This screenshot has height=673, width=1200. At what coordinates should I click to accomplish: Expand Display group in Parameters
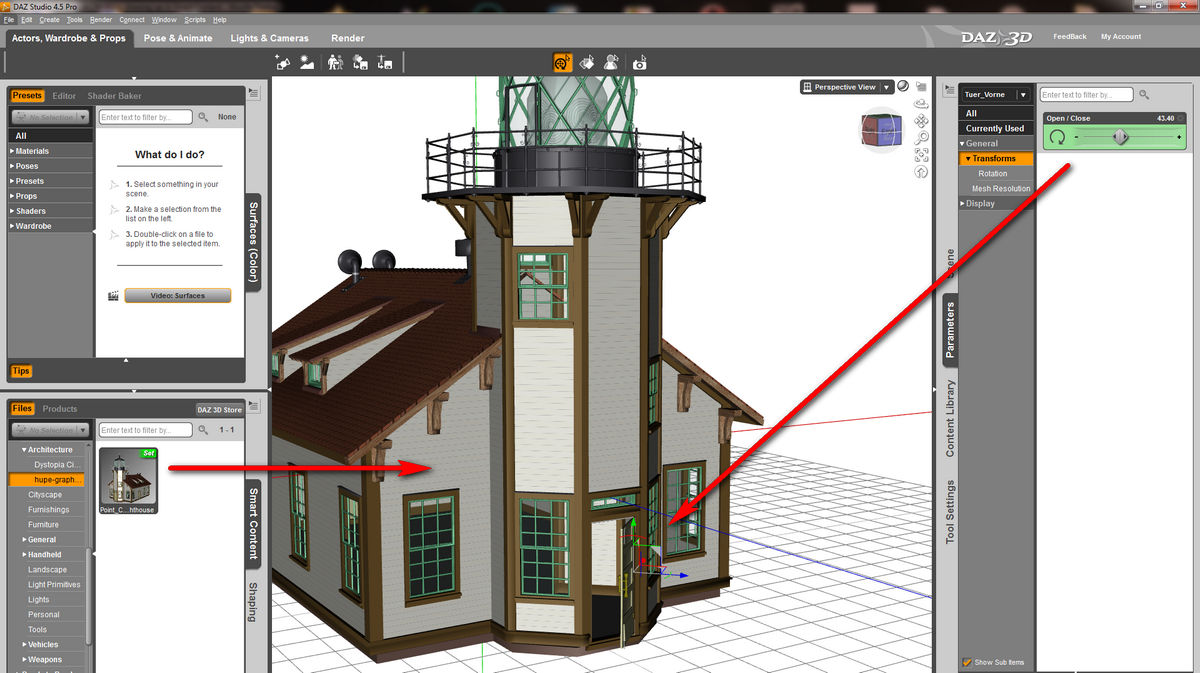963,204
